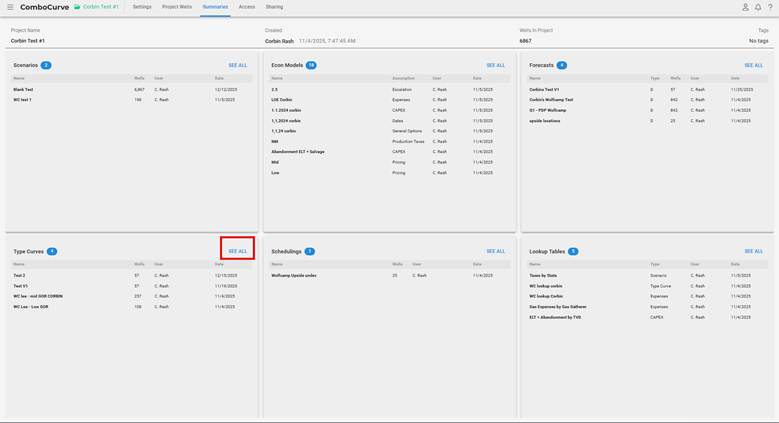Image resolution: width=779 pixels, height=423 pixels.
Task: Open the hamburger navigation menu
Action: (x=10, y=7)
